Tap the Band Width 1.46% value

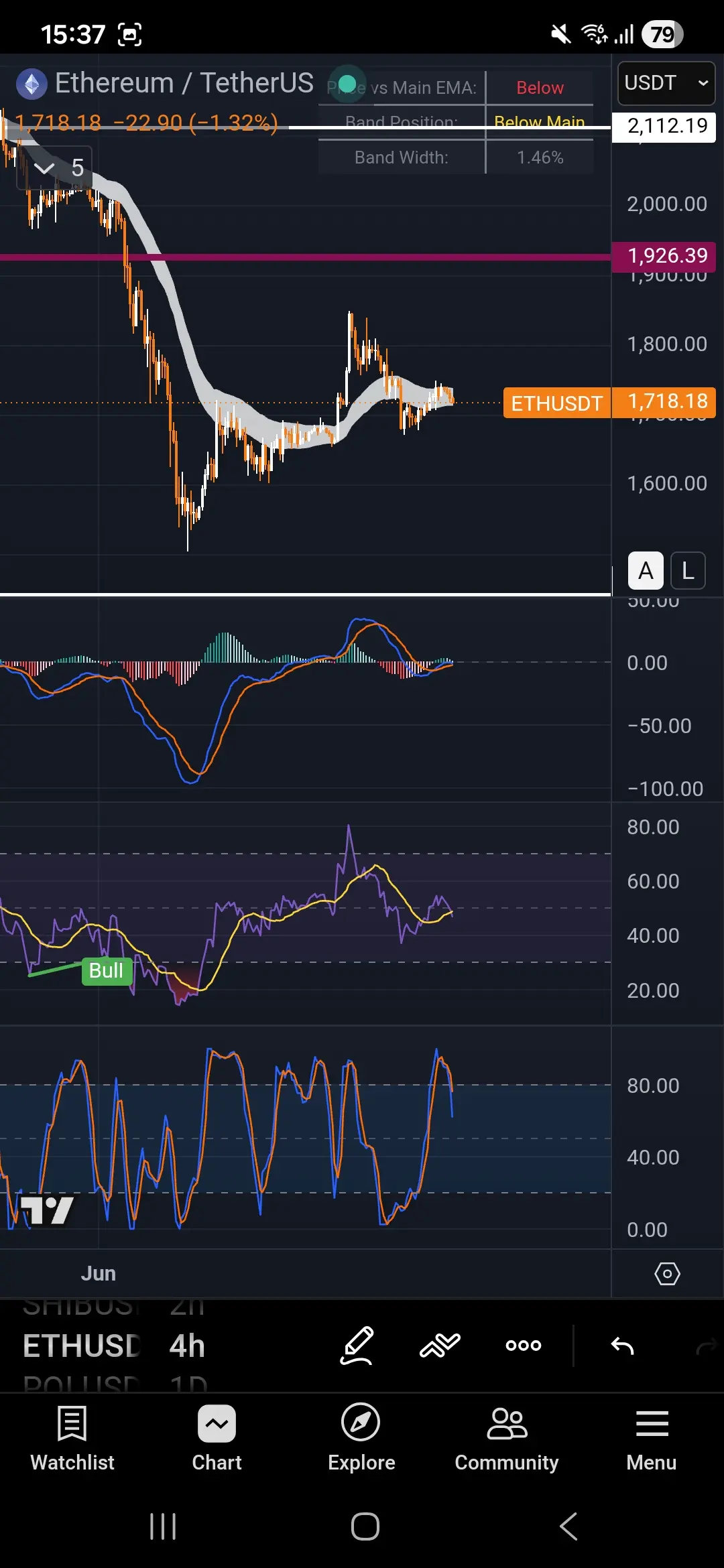(x=540, y=157)
